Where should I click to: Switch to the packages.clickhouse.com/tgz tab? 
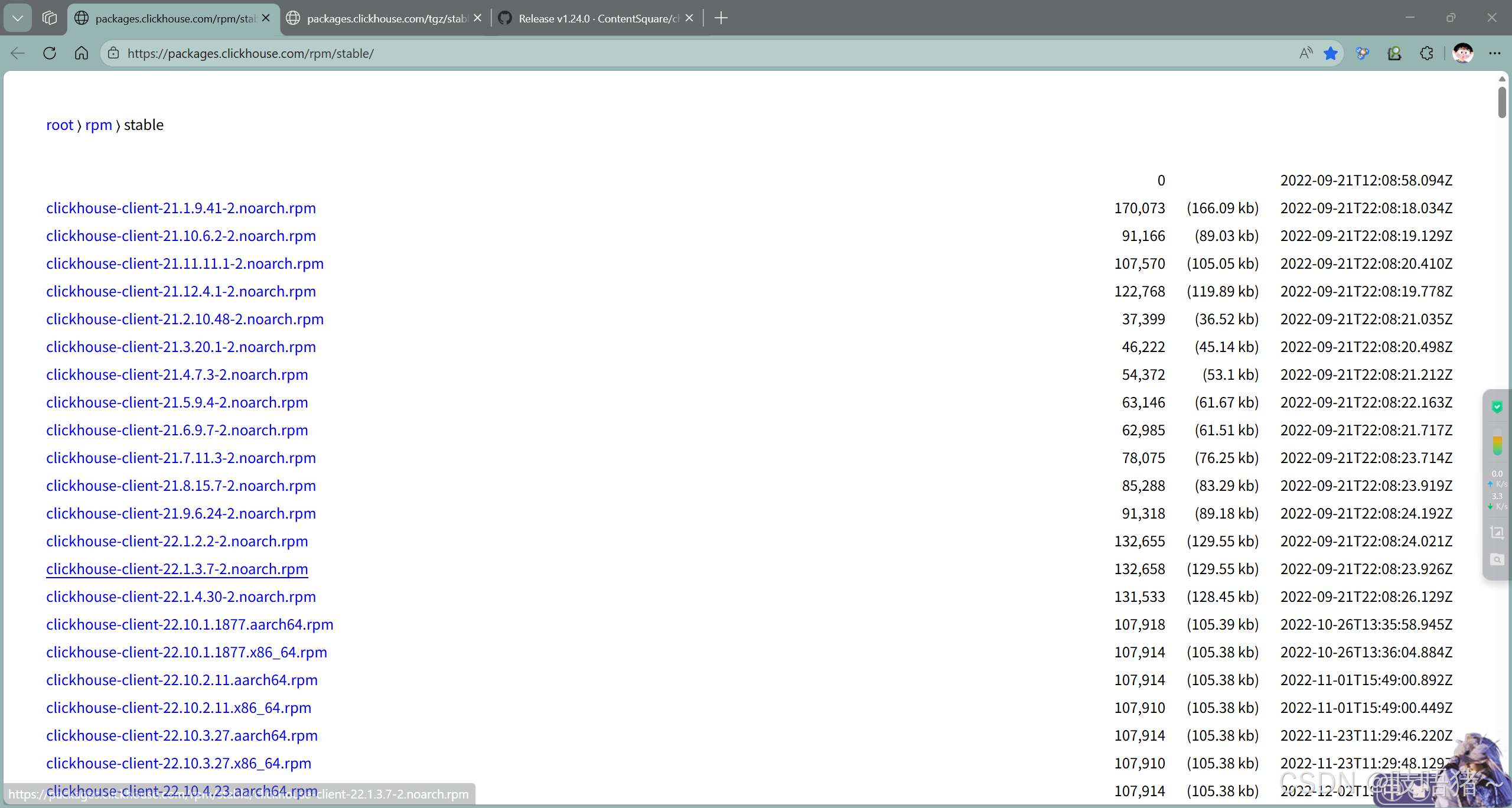point(387,18)
